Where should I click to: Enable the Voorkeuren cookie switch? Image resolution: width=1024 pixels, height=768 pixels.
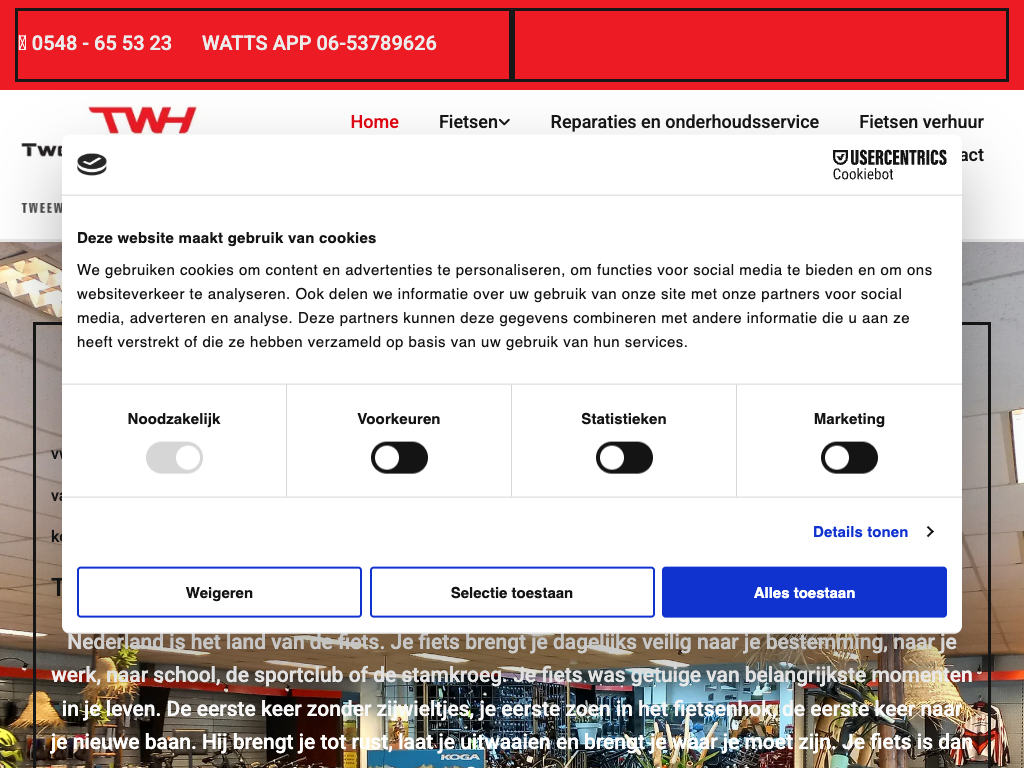pyautogui.click(x=399, y=458)
